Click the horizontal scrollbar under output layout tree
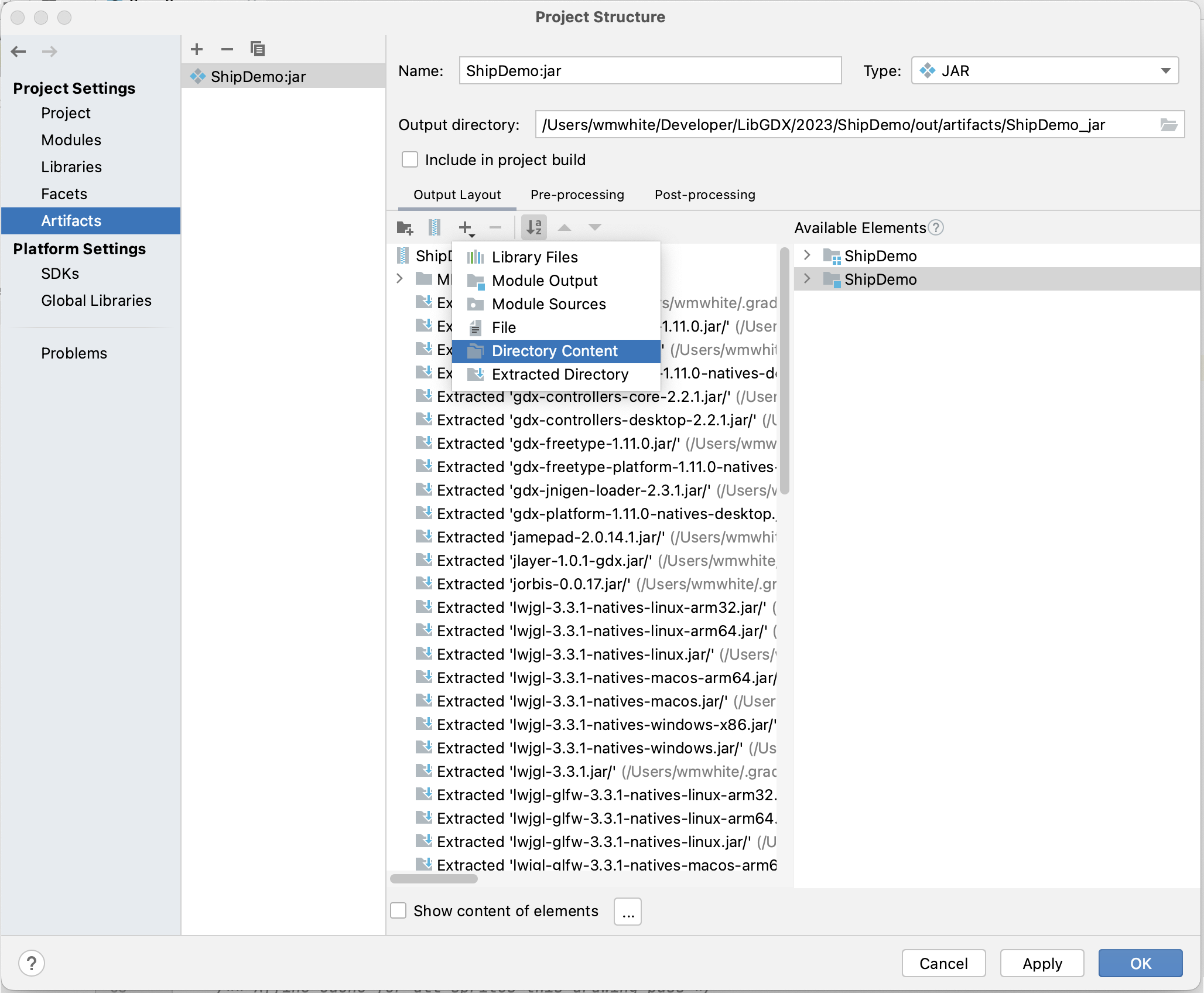The height and width of the screenshot is (993, 1204). (x=434, y=878)
